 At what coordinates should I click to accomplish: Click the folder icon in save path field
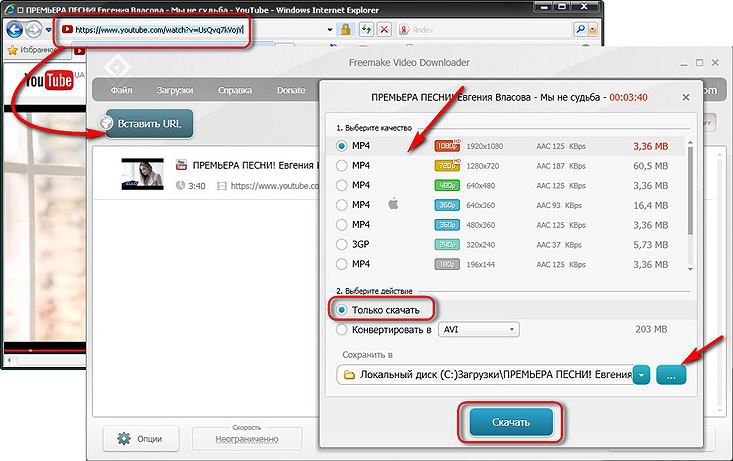point(349,375)
